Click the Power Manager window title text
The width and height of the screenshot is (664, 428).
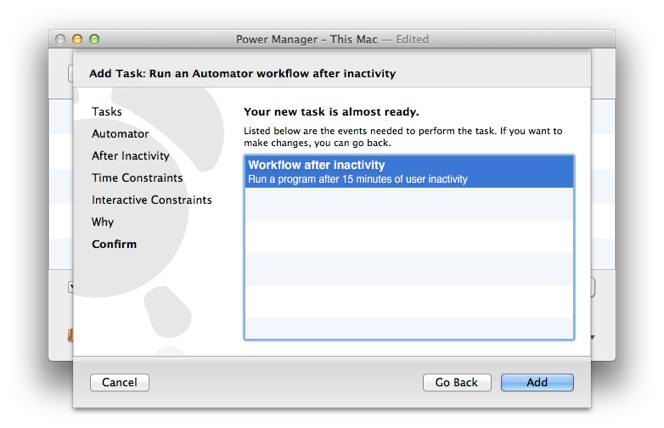[x=307, y=39]
